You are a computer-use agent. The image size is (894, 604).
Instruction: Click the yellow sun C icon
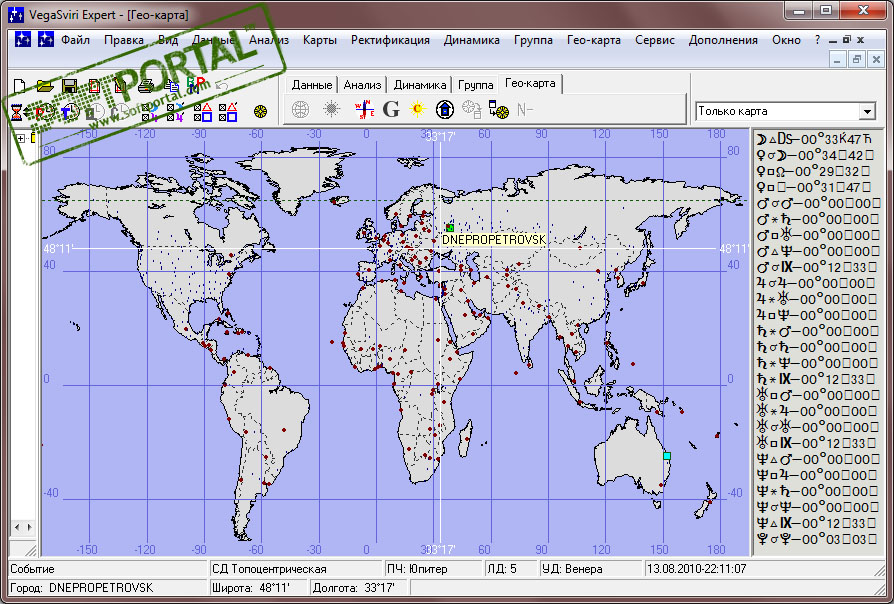pyautogui.click(x=417, y=109)
